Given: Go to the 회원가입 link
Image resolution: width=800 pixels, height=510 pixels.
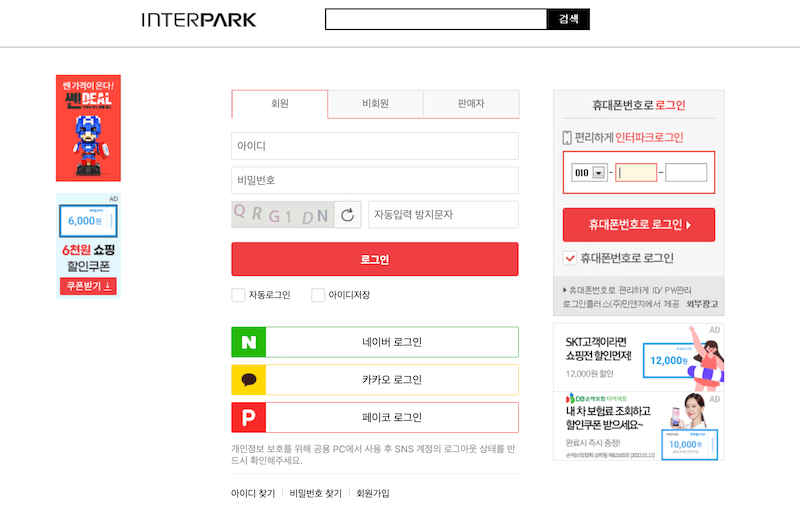Looking at the screenshot, I should tap(373, 494).
